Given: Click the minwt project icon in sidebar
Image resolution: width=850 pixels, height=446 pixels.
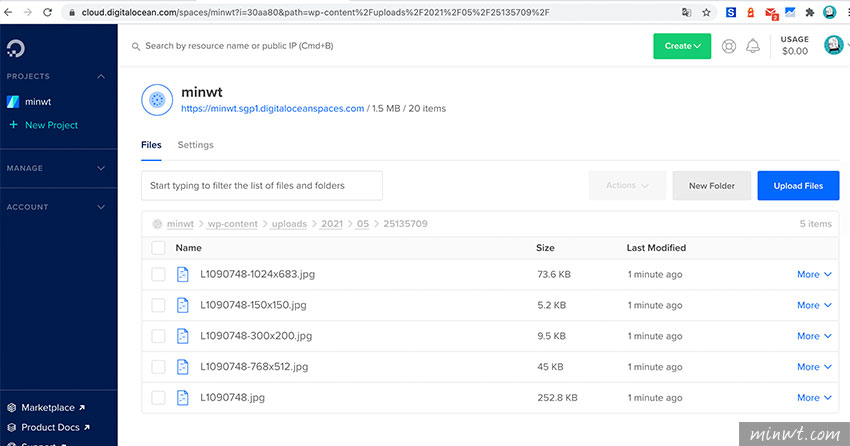Looking at the screenshot, I should coord(13,101).
